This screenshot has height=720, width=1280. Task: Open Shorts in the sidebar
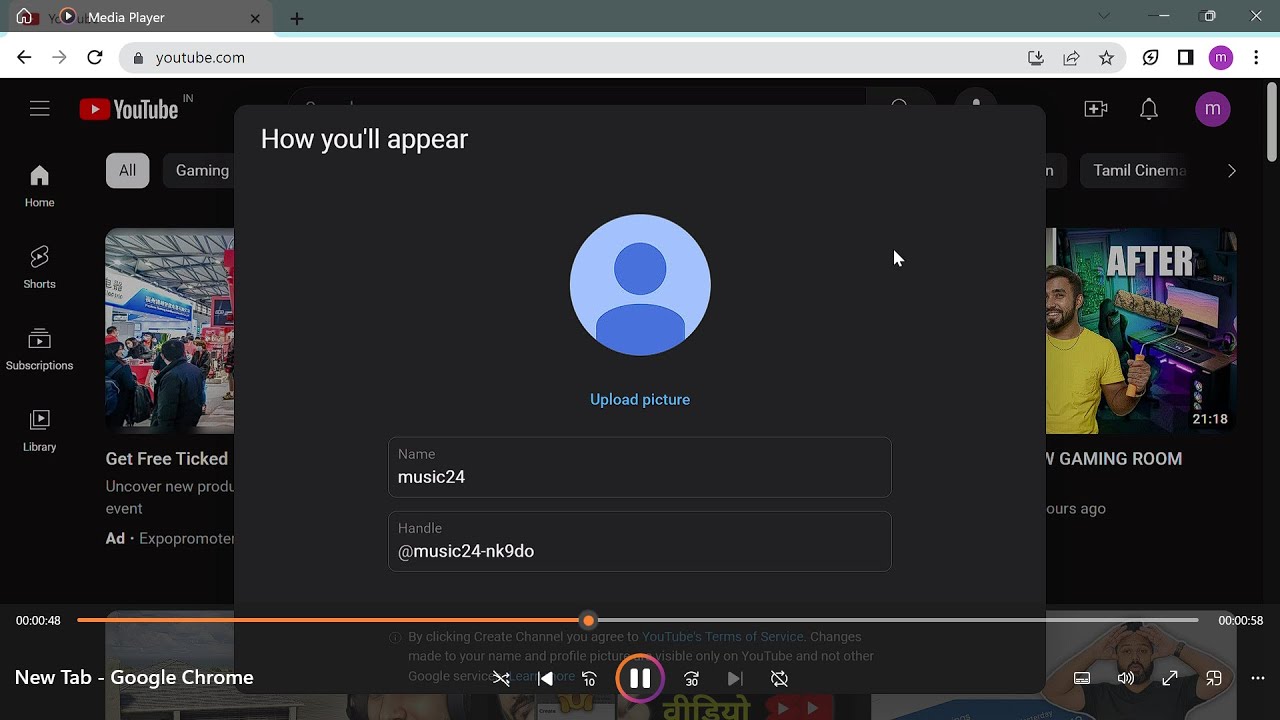pos(39,268)
